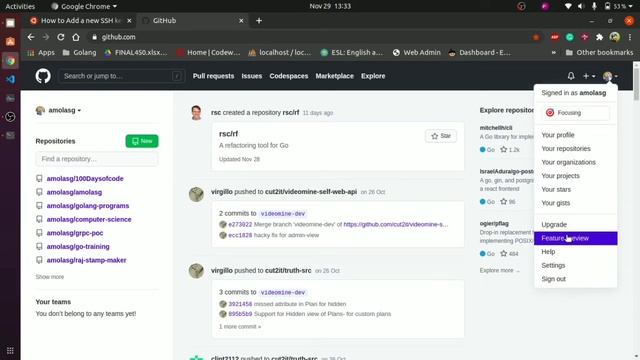Image resolution: width=640 pixels, height=360 pixels.
Task: Click the ABP adblock extension icon
Action: [554, 37]
